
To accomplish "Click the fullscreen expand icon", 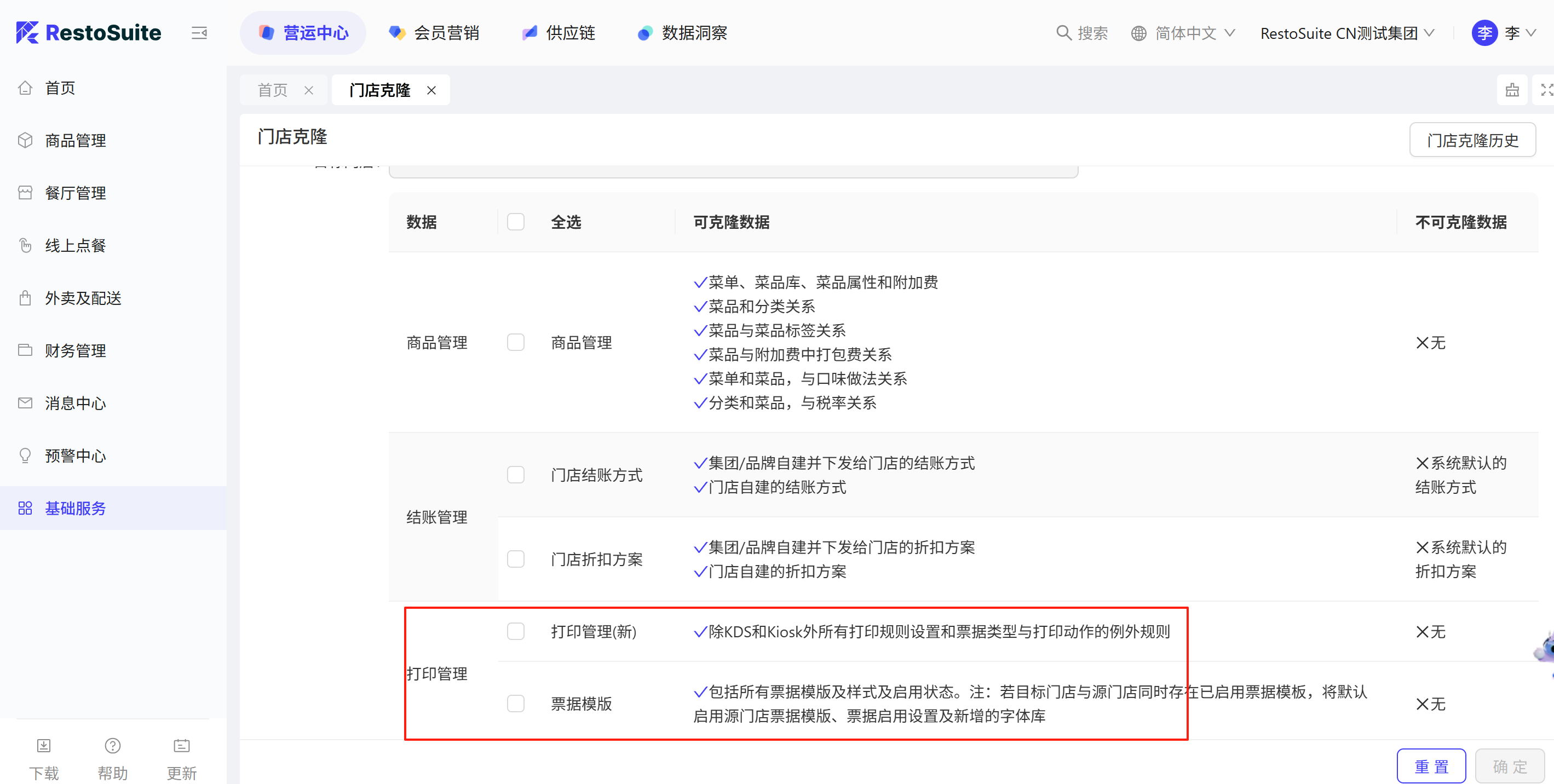I will 1546,90.
